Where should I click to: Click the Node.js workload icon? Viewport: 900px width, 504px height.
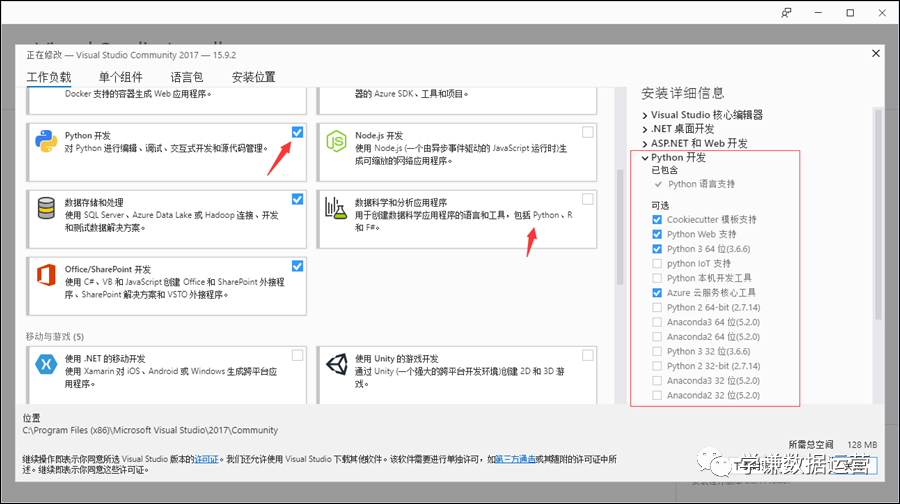pyautogui.click(x=336, y=141)
